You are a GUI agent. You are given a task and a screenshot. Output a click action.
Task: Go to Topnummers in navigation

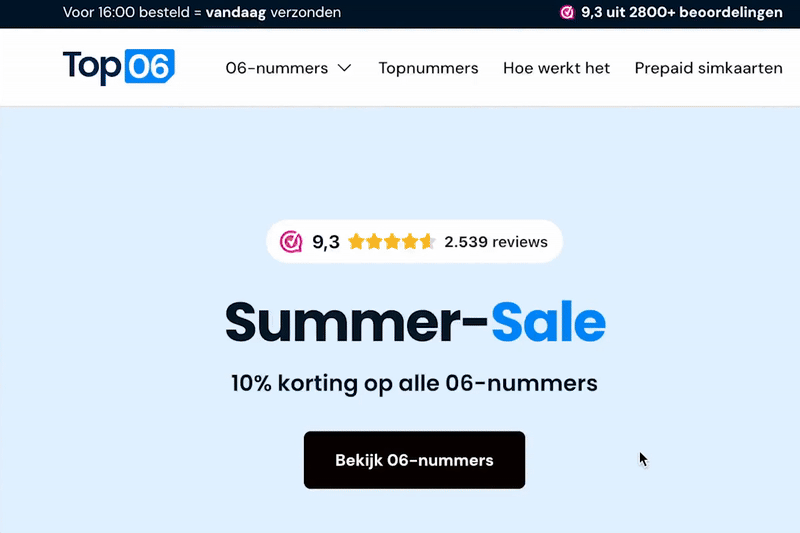(428, 68)
